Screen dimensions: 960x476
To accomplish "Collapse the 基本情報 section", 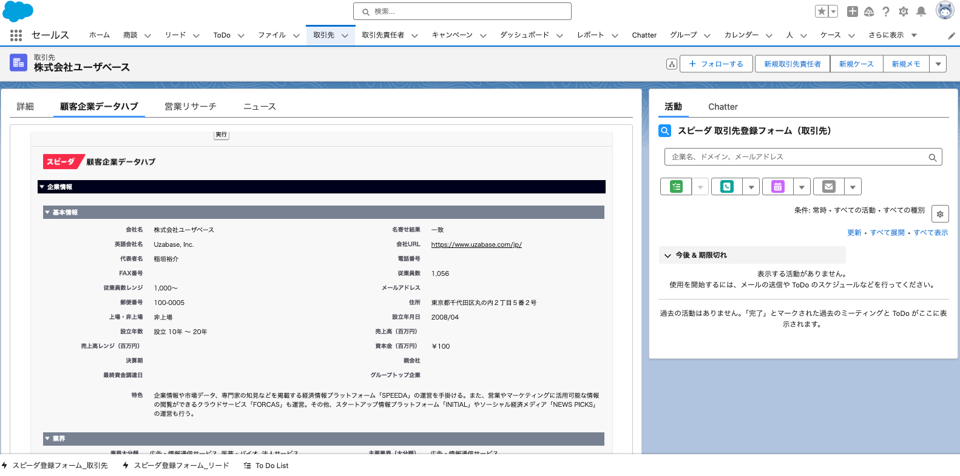I will [x=47, y=213].
